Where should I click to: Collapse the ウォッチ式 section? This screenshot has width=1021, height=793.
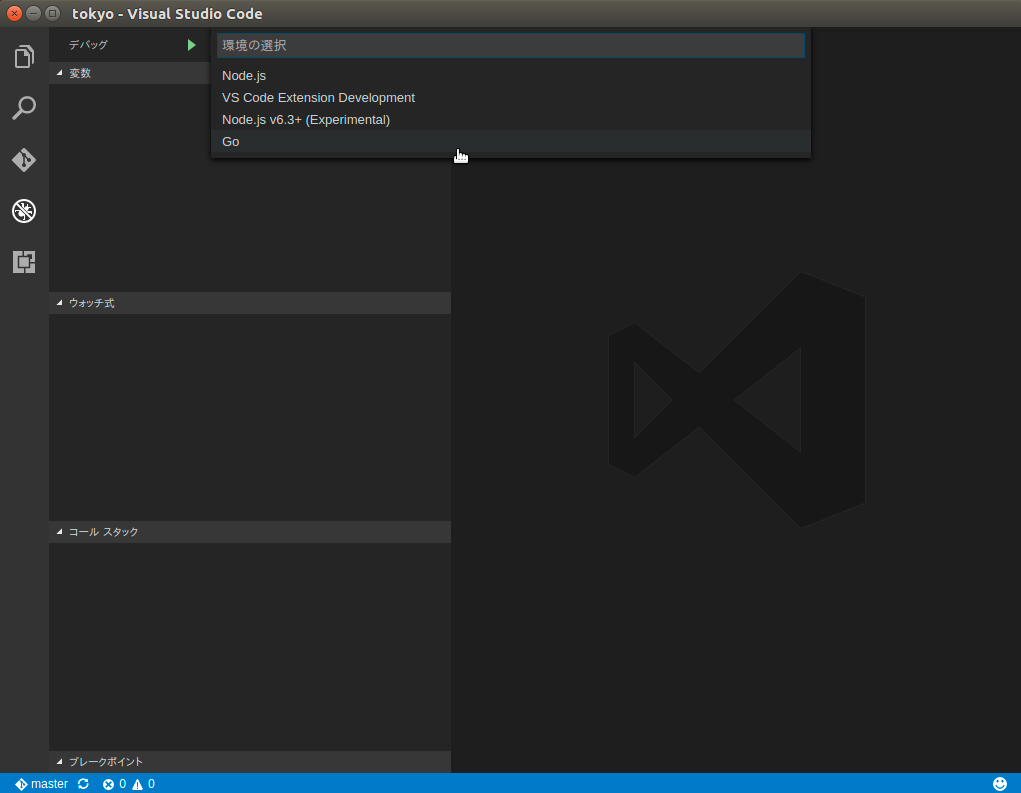pos(250,303)
